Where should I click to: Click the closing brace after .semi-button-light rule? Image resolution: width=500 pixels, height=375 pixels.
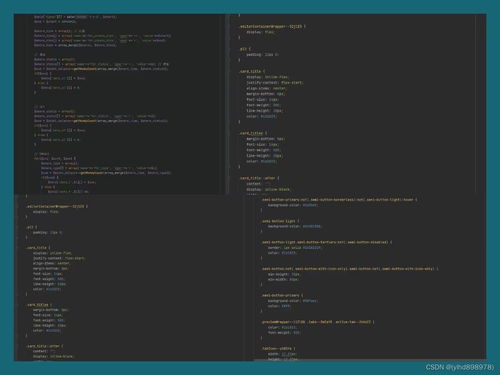(262, 231)
